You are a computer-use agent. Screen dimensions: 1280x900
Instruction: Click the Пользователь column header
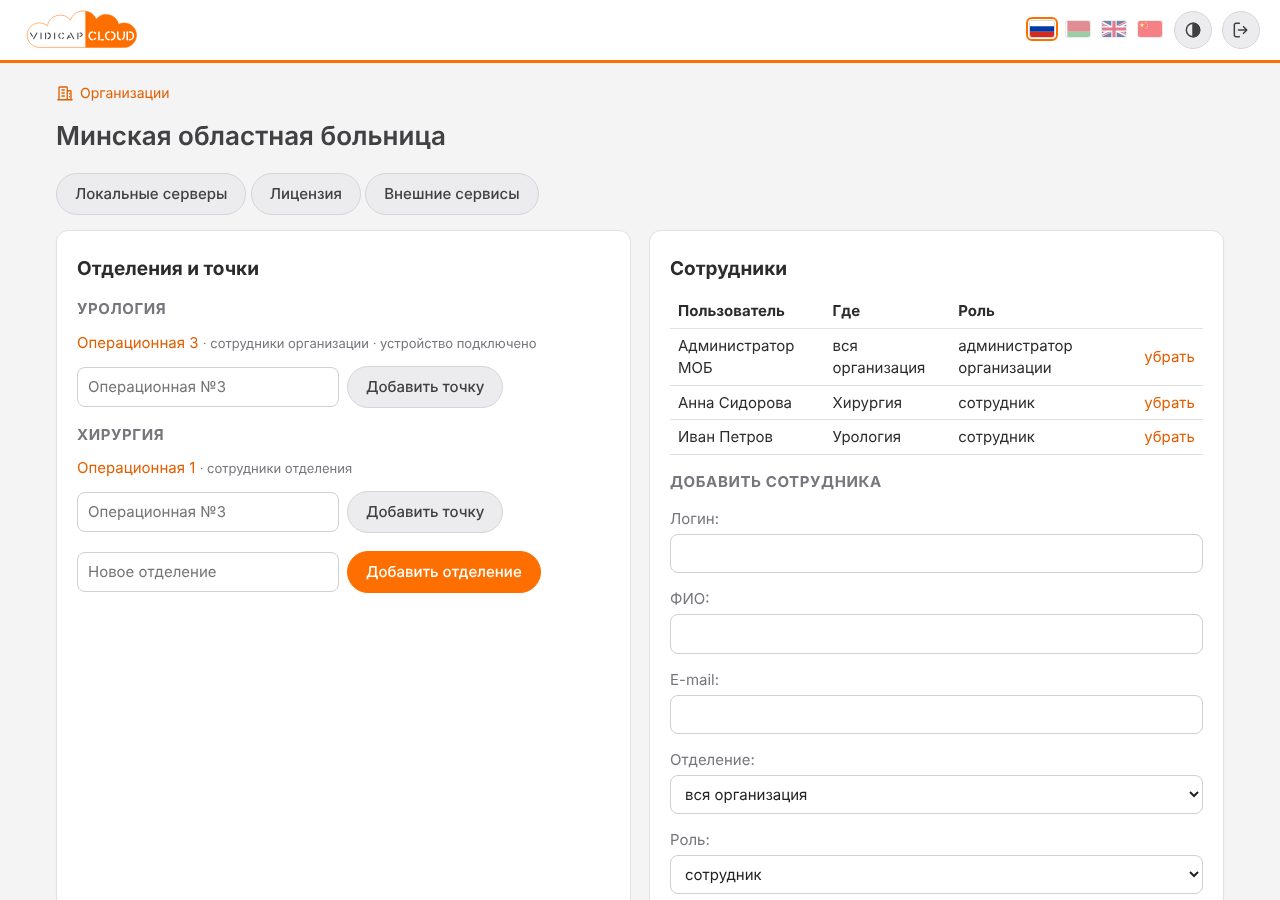coord(731,311)
